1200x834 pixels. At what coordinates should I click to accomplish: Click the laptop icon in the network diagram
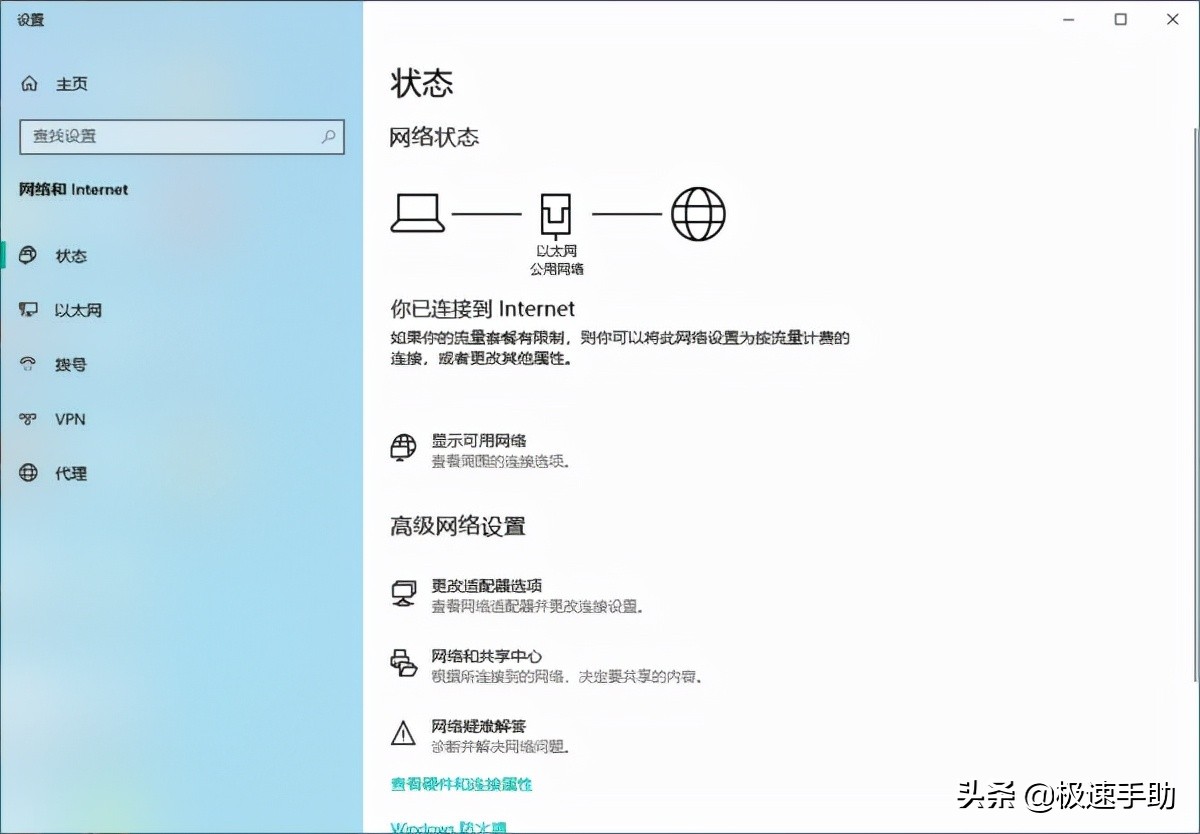pos(418,212)
